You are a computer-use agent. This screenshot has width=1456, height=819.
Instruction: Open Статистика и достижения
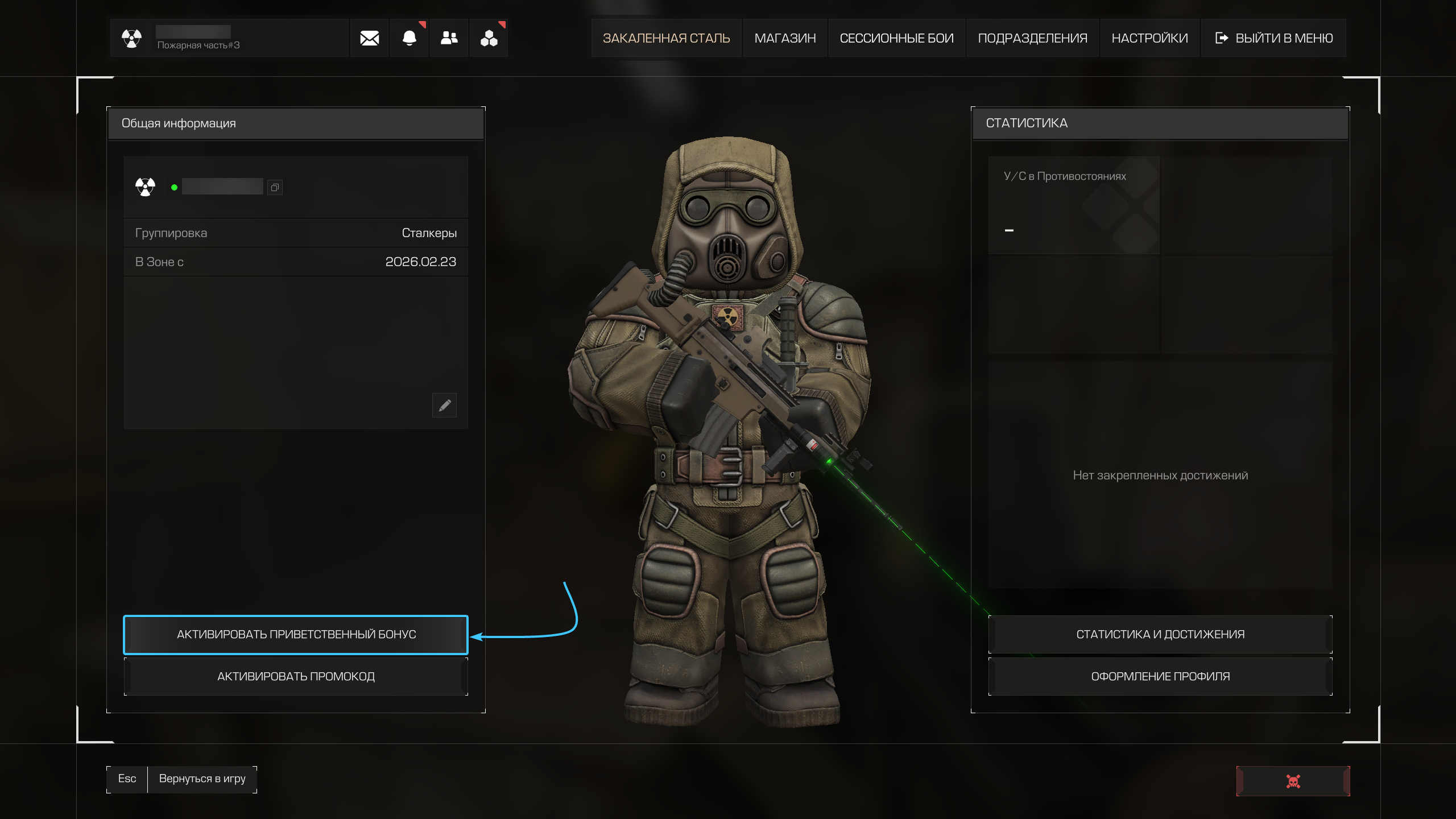pos(1160,634)
